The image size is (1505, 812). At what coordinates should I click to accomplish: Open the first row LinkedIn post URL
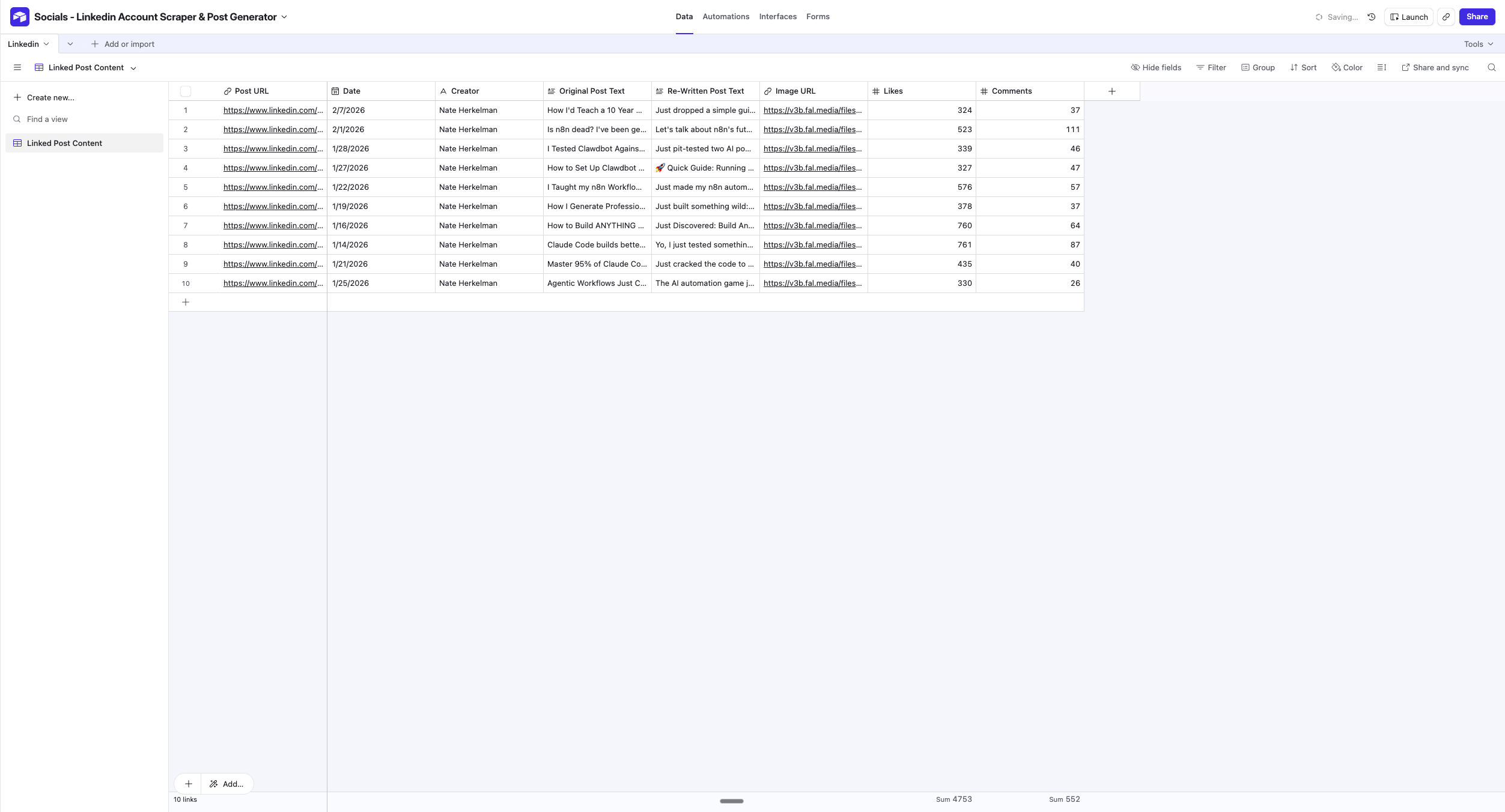pyautogui.click(x=273, y=111)
